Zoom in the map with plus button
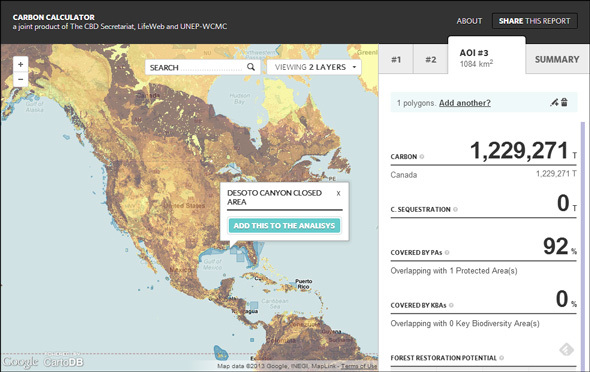The image size is (590, 372). pos(21,64)
